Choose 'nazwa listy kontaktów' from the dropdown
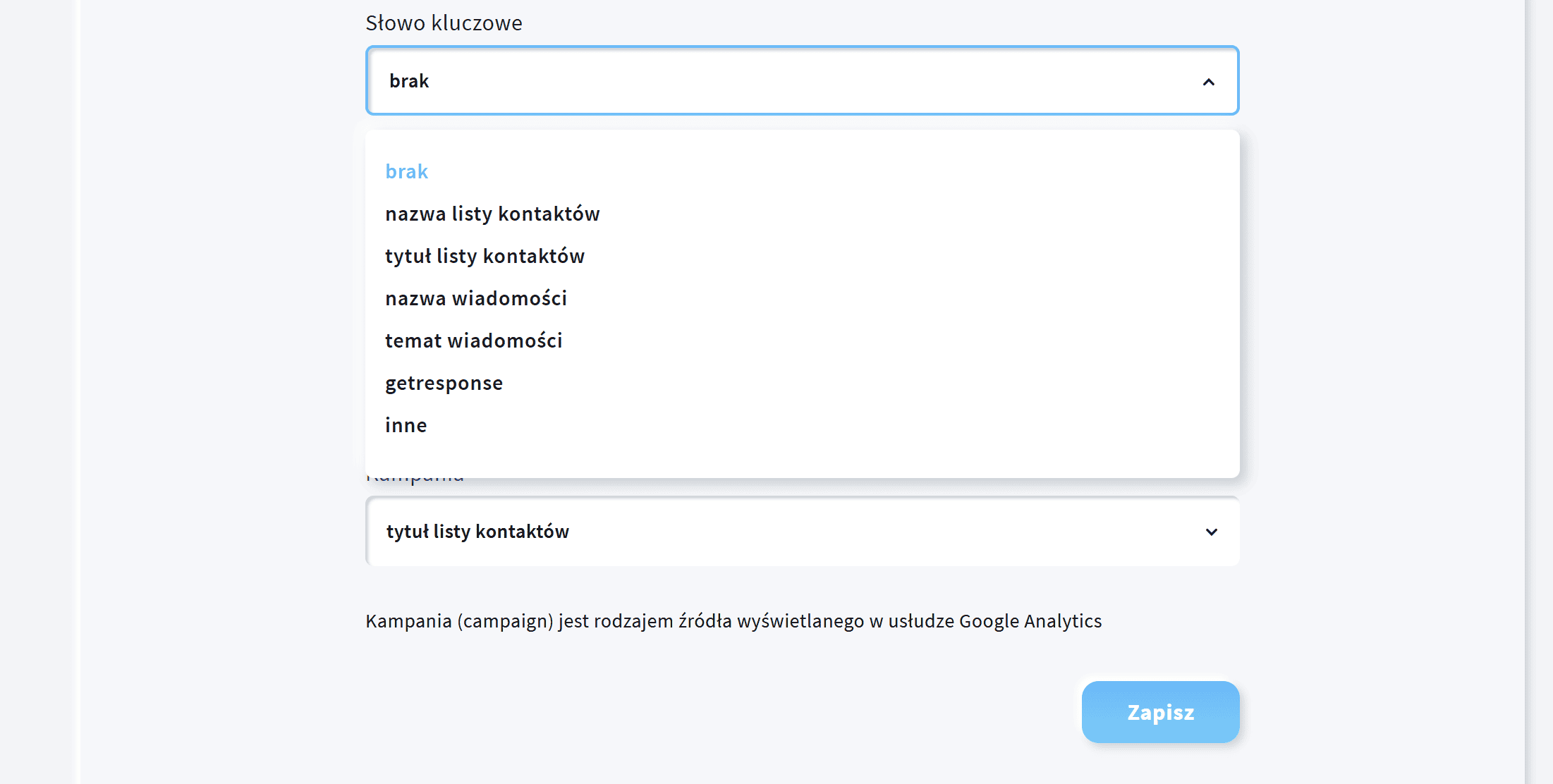Image resolution: width=1553 pixels, height=784 pixels. (492, 214)
